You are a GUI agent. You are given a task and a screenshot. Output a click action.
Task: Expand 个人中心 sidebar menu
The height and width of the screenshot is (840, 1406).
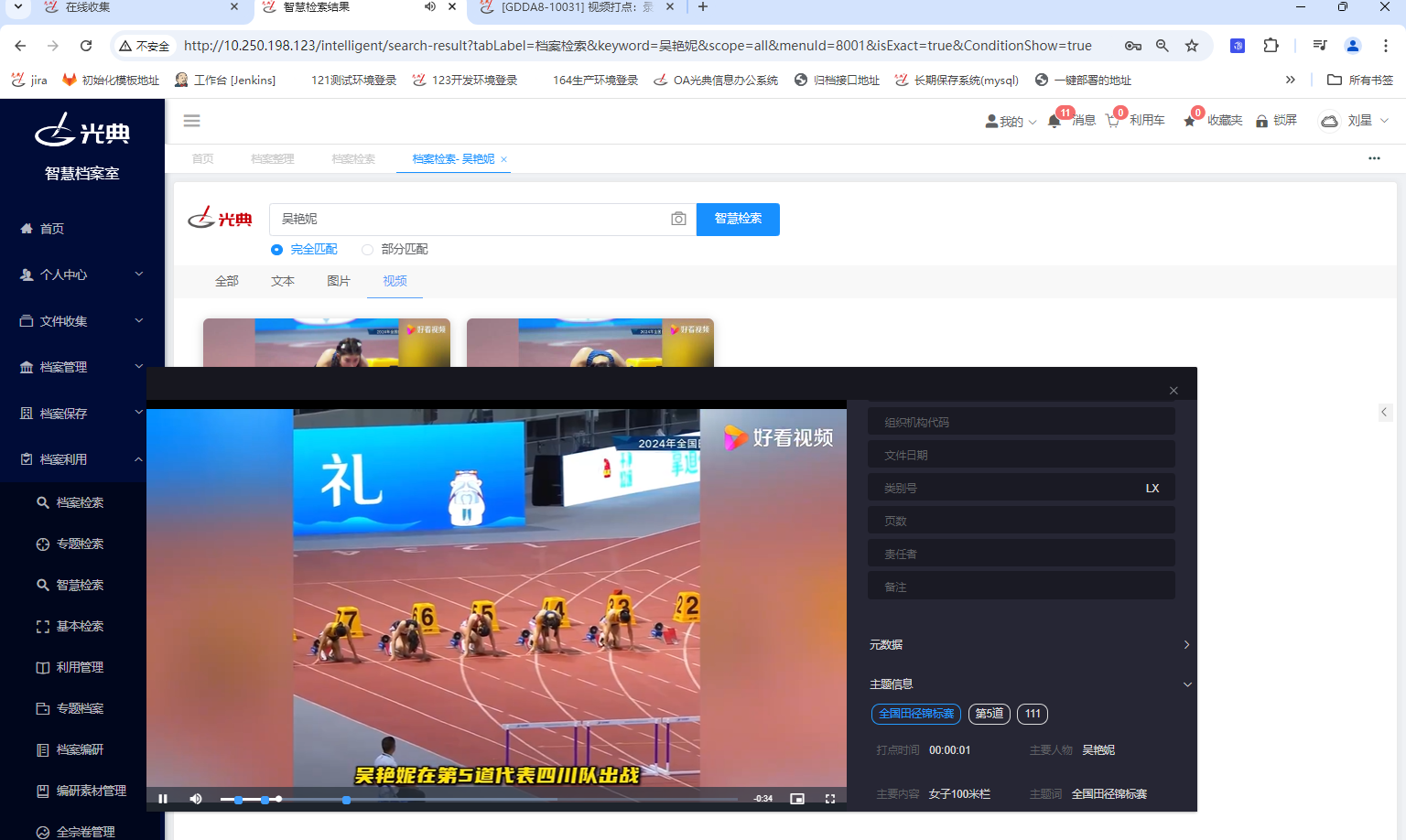(82, 275)
